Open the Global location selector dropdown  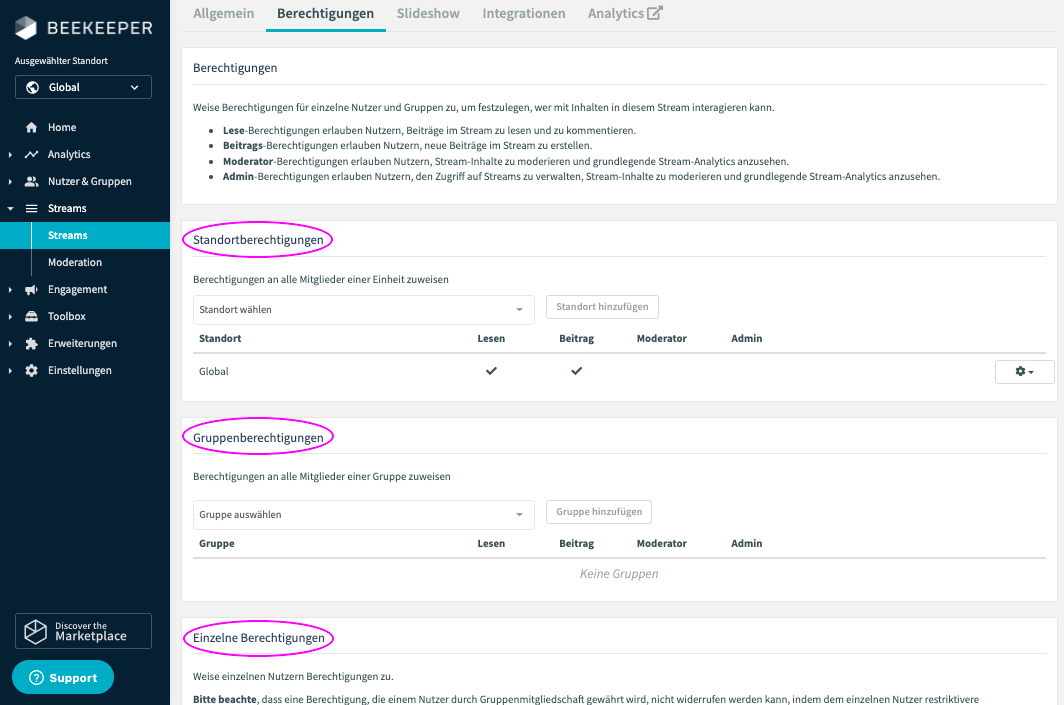(83, 88)
